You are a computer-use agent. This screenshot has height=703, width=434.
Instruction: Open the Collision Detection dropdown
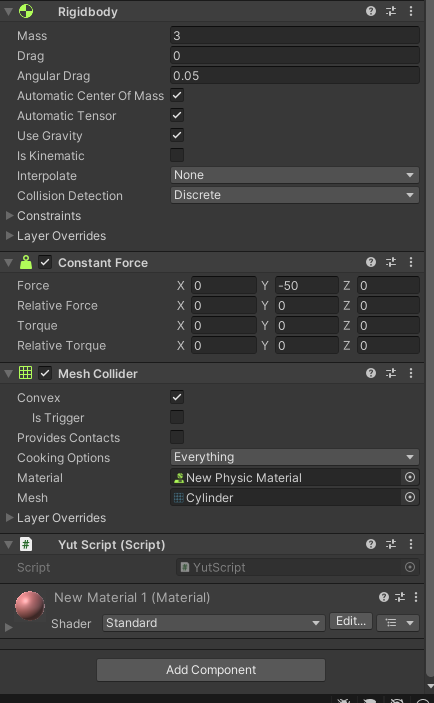(x=295, y=195)
